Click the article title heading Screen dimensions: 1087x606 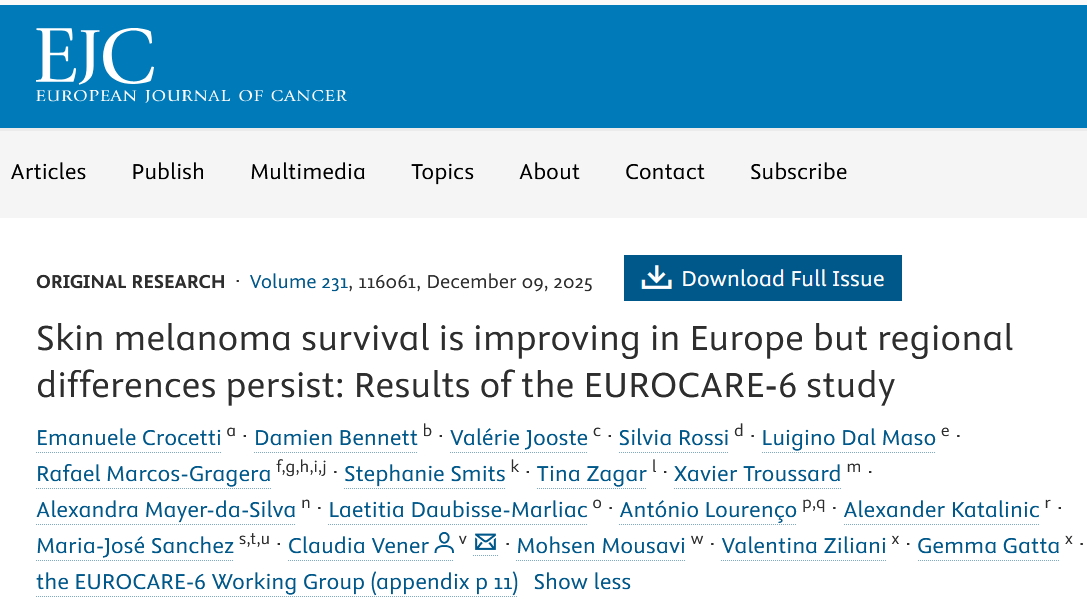(524, 361)
